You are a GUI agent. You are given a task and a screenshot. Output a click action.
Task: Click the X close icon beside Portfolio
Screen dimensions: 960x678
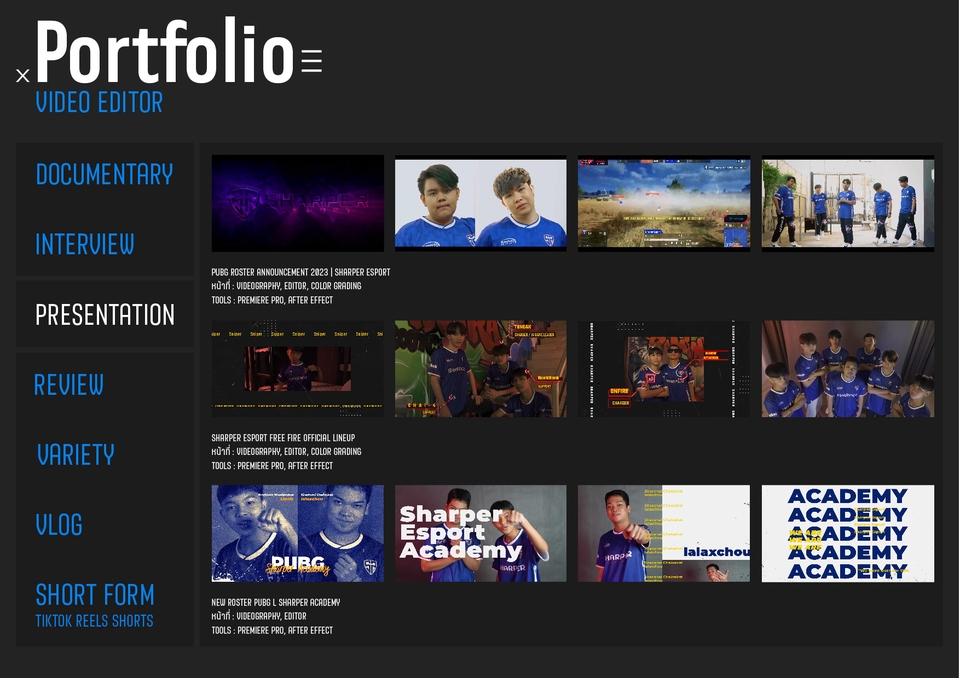(23, 75)
